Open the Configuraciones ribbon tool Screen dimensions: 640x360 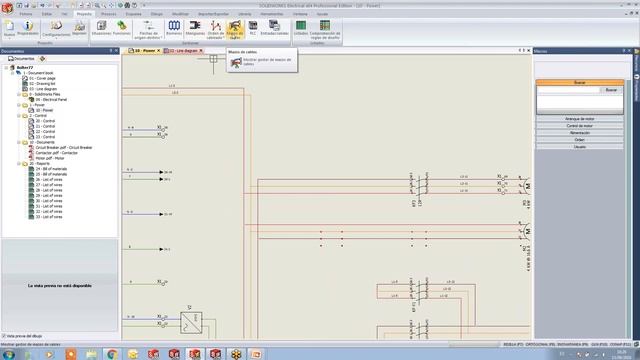56,29
